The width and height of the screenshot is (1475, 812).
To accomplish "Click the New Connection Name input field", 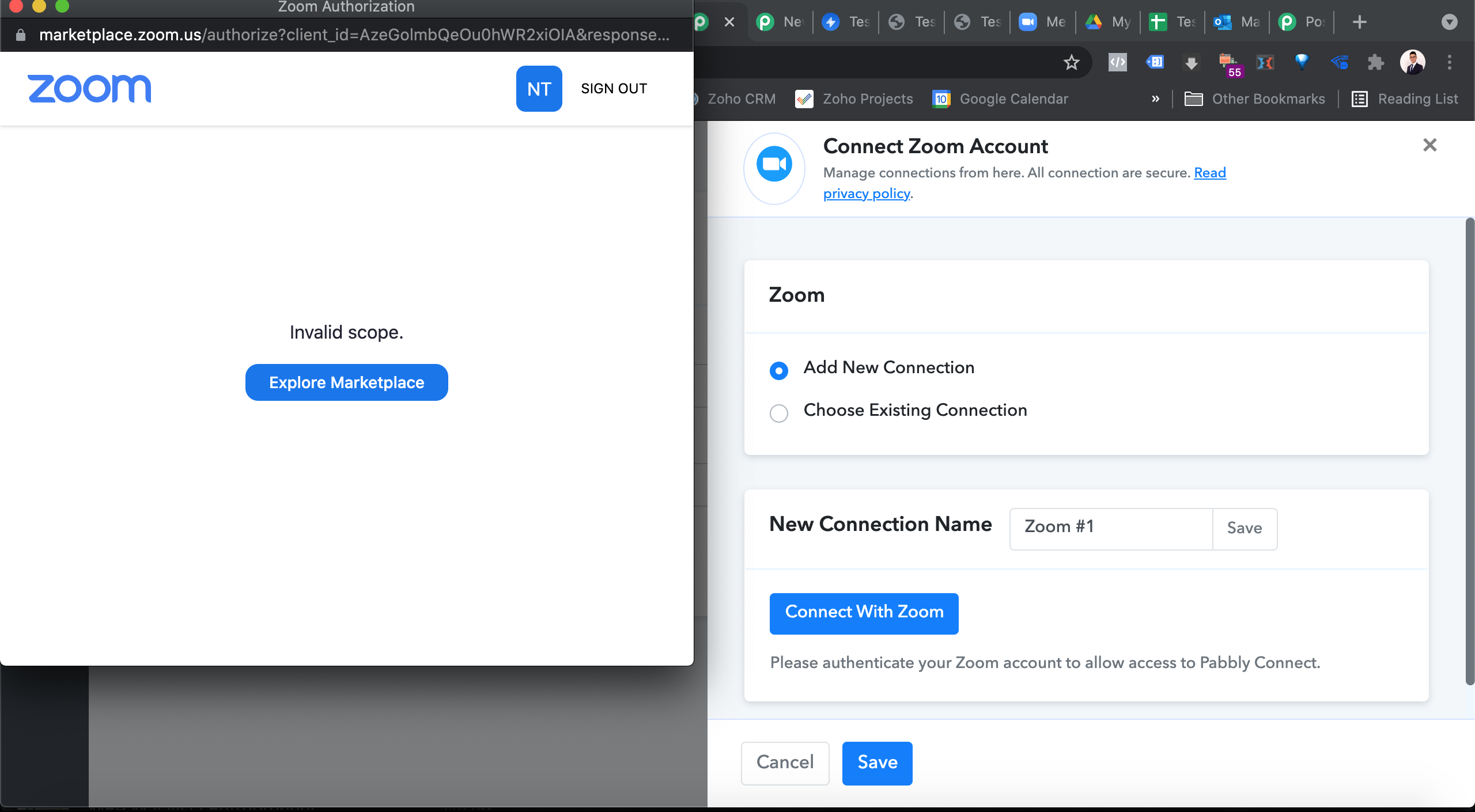I will point(1111,529).
